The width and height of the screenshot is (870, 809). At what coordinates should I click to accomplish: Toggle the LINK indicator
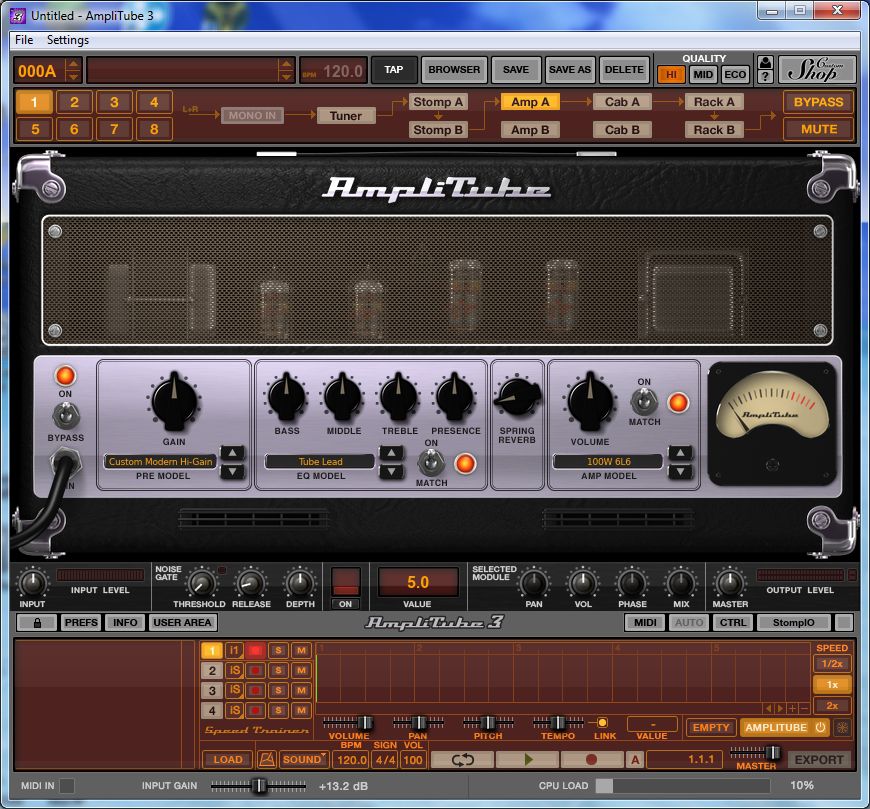click(x=602, y=722)
